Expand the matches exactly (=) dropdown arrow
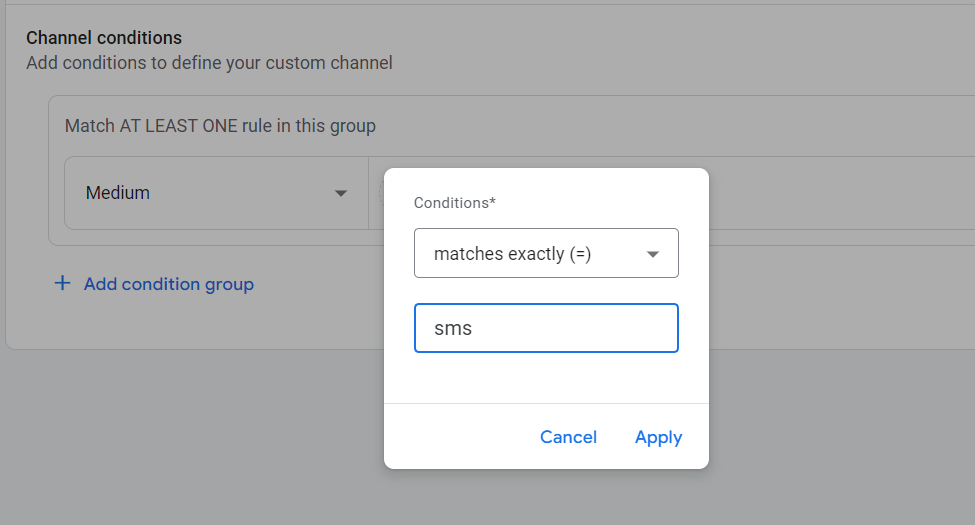The image size is (975, 525). coord(653,254)
